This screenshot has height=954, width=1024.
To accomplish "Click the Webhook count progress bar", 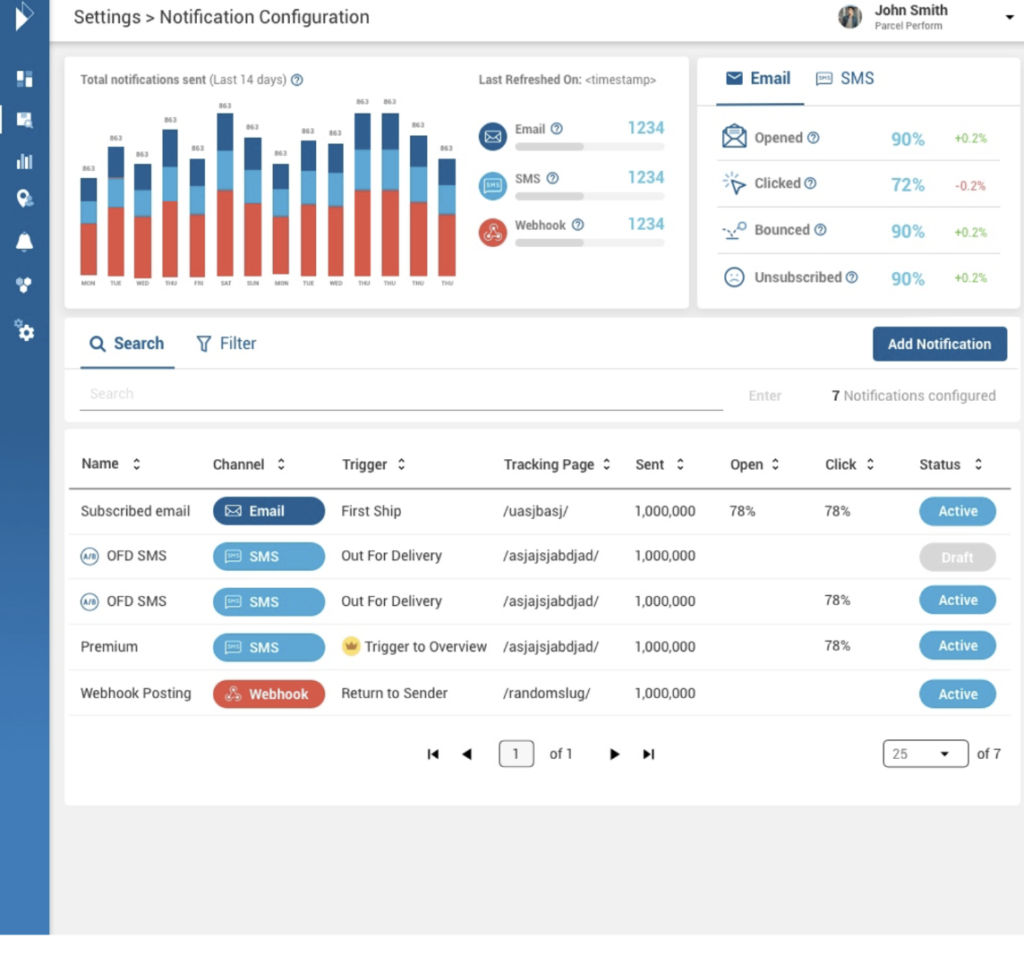I will tap(589, 243).
